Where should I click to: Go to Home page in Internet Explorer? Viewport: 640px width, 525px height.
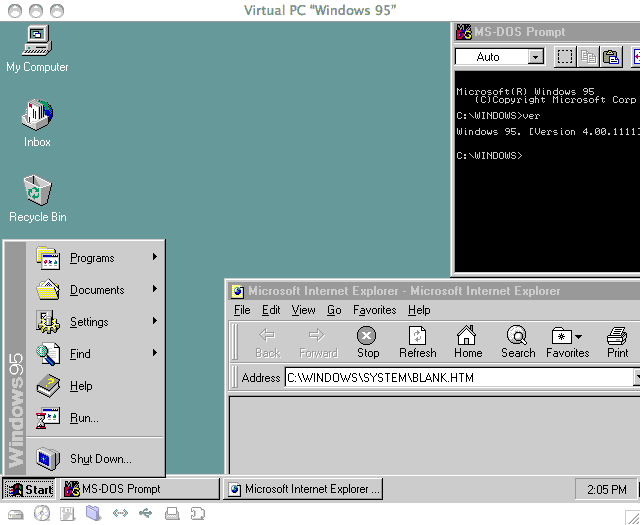pyautogui.click(x=468, y=343)
